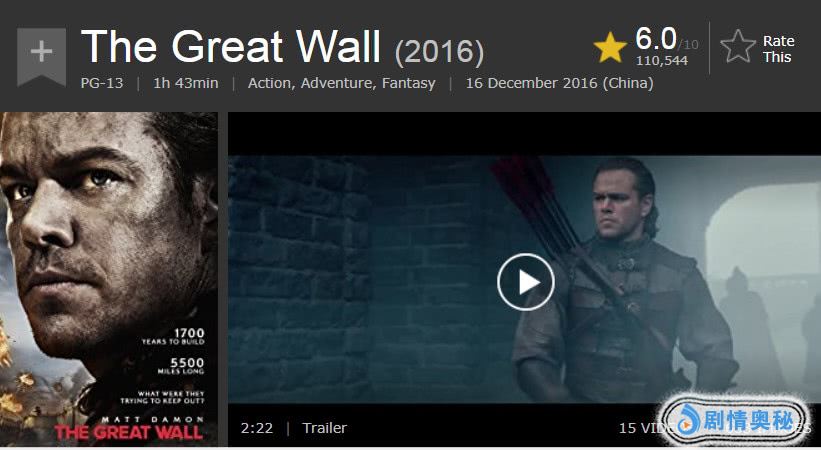Open release date 16 December 2016 (China)
This screenshot has width=821, height=450.
pos(559,83)
